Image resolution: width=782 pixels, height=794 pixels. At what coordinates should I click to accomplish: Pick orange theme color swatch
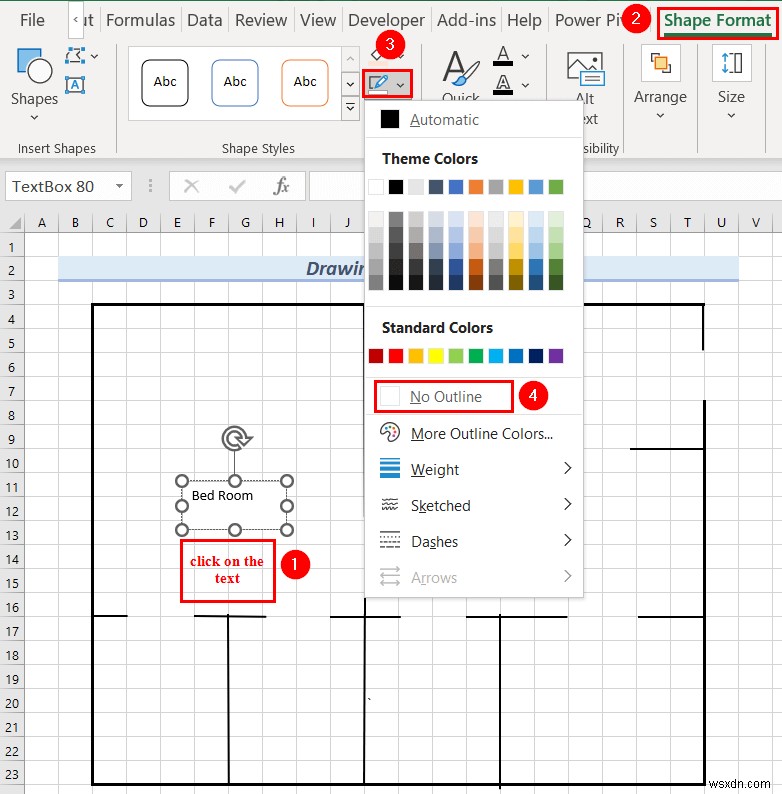476,187
